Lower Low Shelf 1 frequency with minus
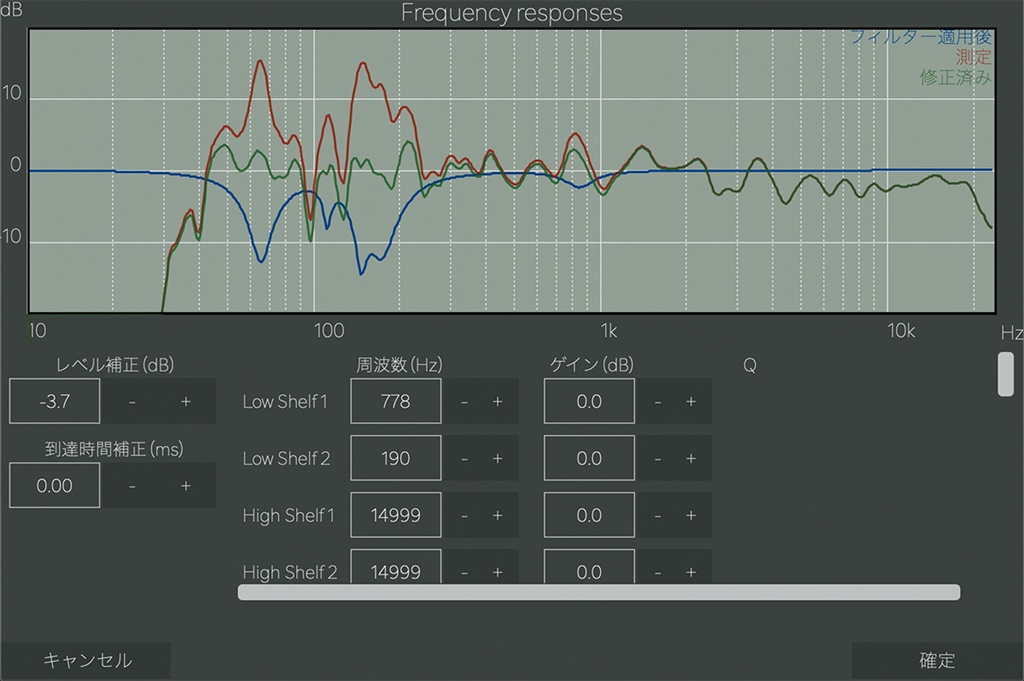Image resolution: width=1024 pixels, height=681 pixels. [464, 402]
